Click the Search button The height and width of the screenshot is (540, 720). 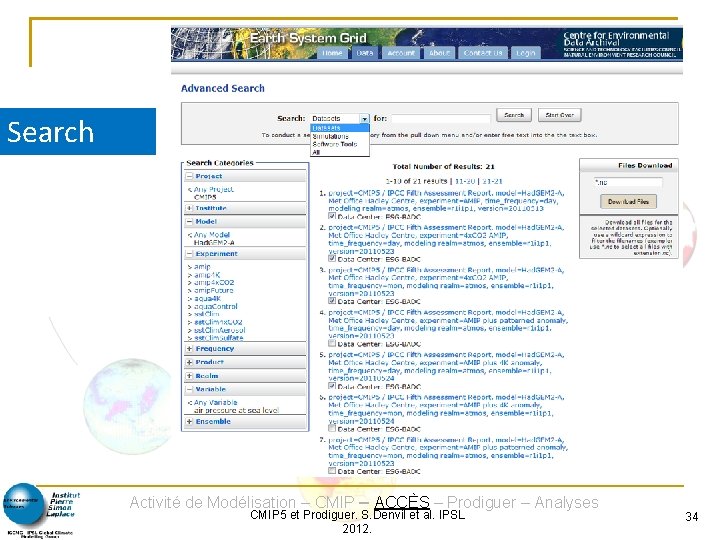pos(514,115)
